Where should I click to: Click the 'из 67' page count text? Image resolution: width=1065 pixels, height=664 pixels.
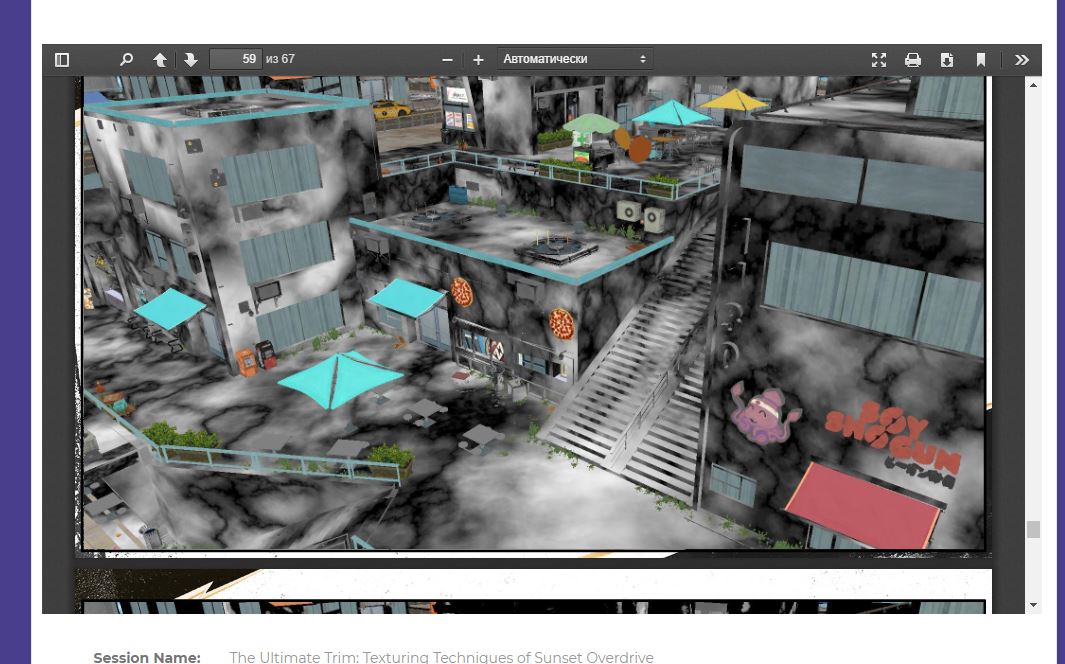pos(281,59)
